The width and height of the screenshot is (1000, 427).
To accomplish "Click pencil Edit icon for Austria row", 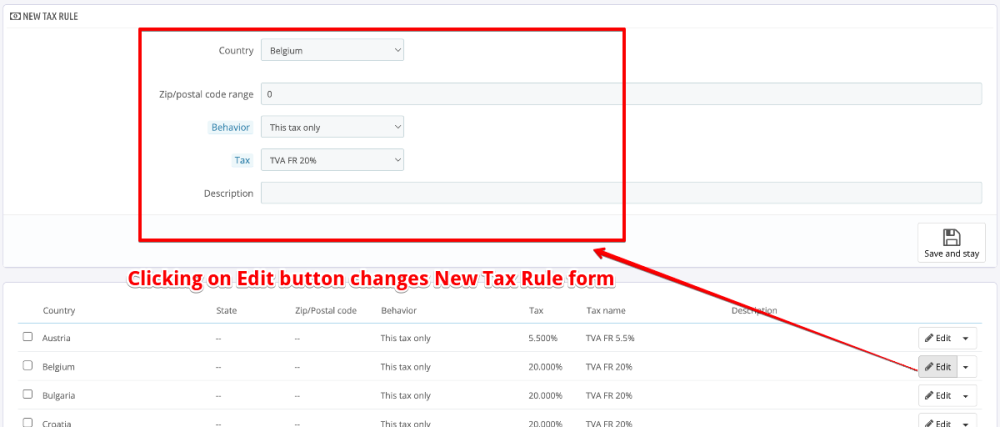I will coord(929,338).
